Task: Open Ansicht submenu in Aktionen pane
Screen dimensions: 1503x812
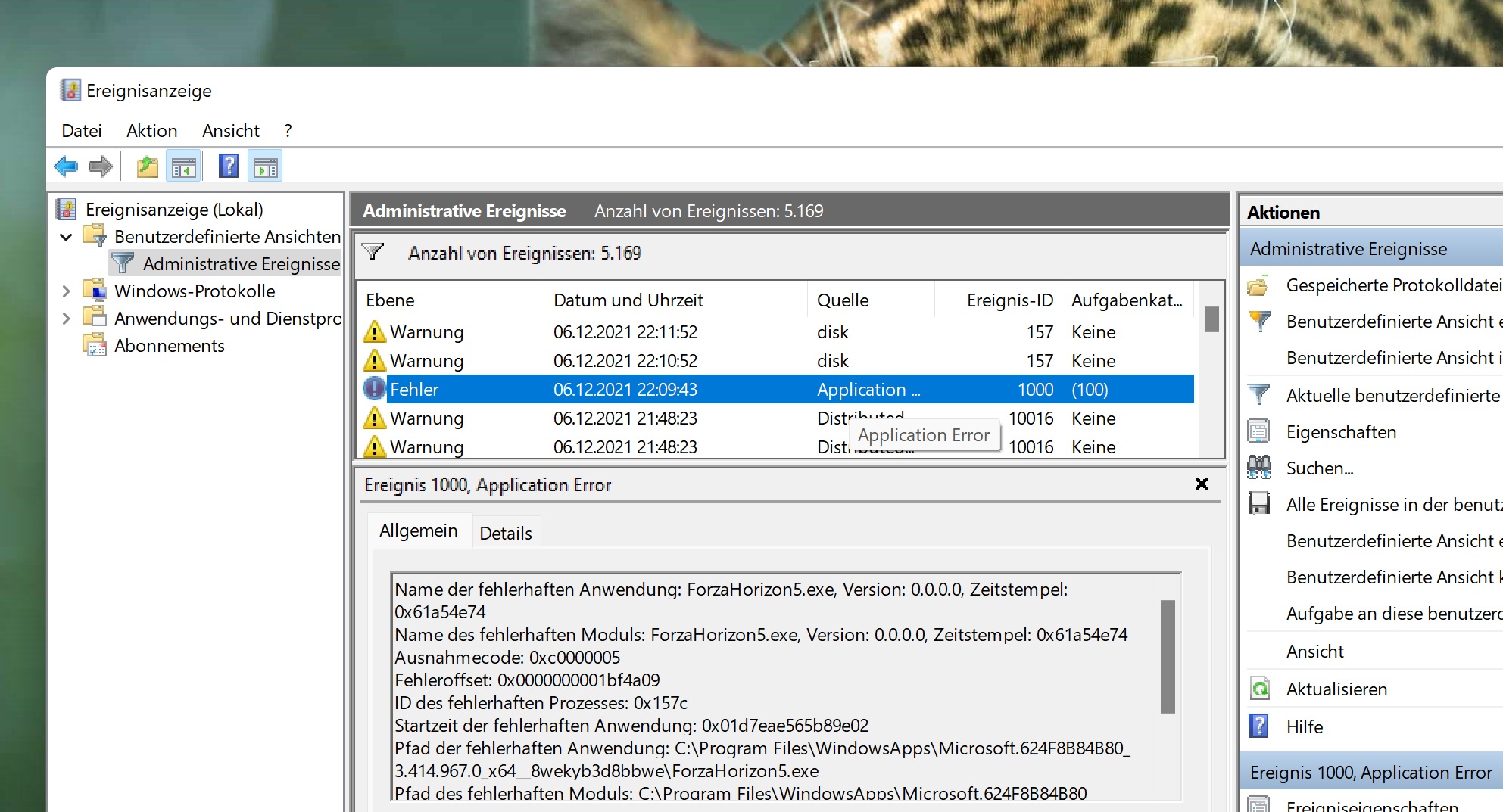Action: click(x=1315, y=652)
